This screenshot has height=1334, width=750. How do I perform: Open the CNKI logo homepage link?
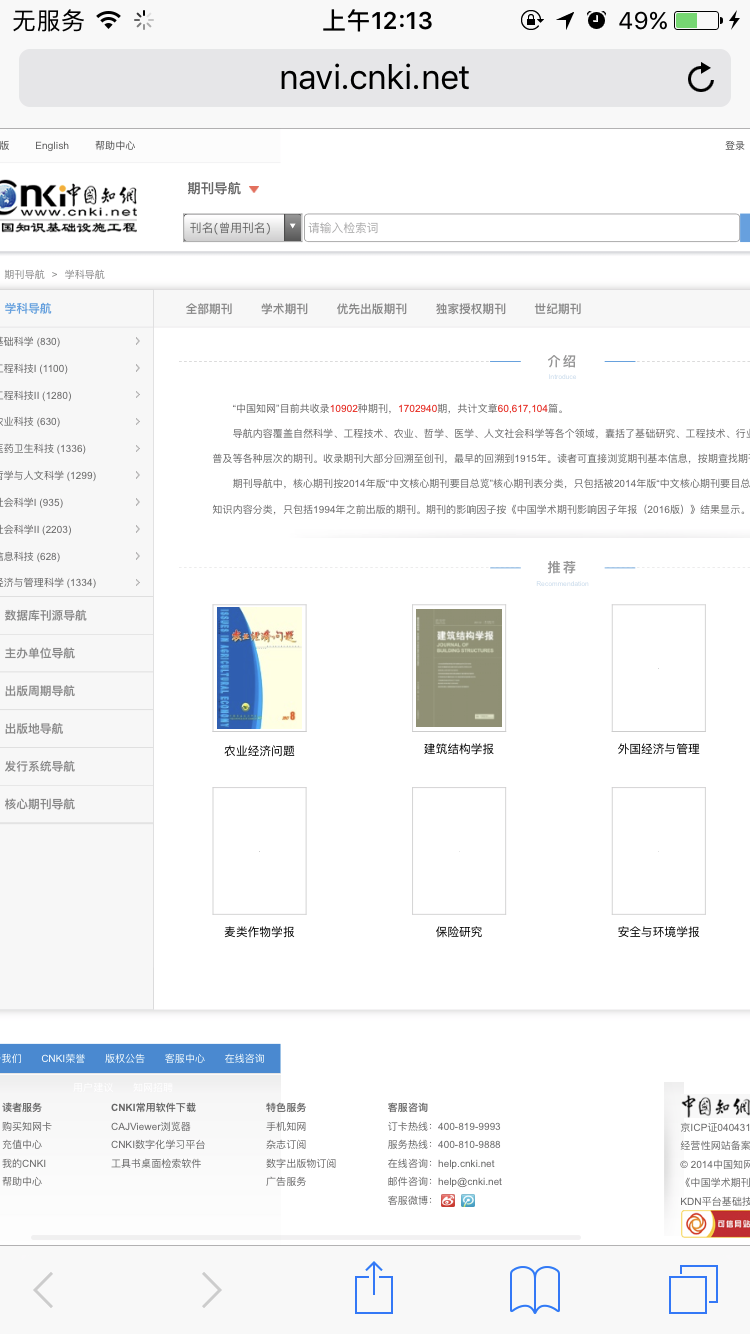69,207
